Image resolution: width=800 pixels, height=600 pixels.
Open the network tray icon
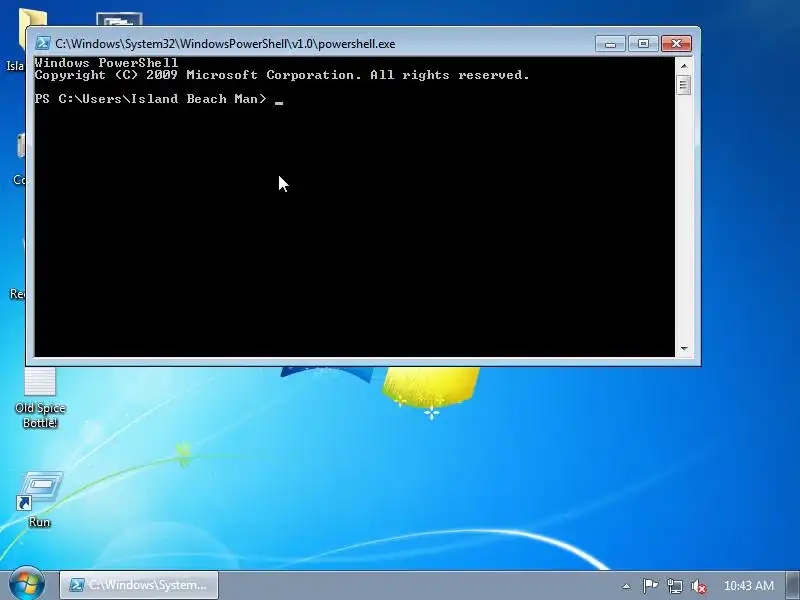pos(674,586)
